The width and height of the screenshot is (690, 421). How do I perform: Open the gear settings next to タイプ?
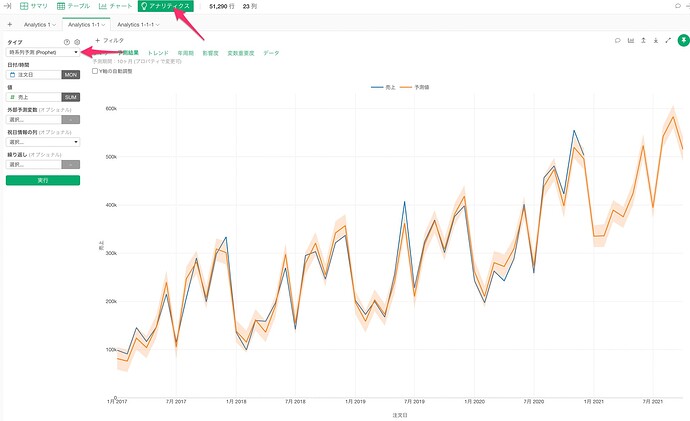coord(77,42)
